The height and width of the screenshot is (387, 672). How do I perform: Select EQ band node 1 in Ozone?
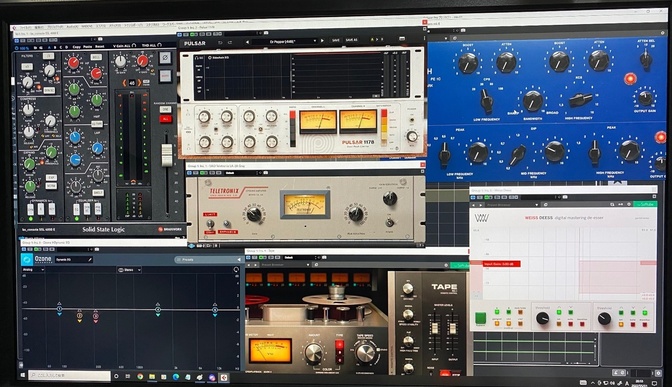(59, 309)
